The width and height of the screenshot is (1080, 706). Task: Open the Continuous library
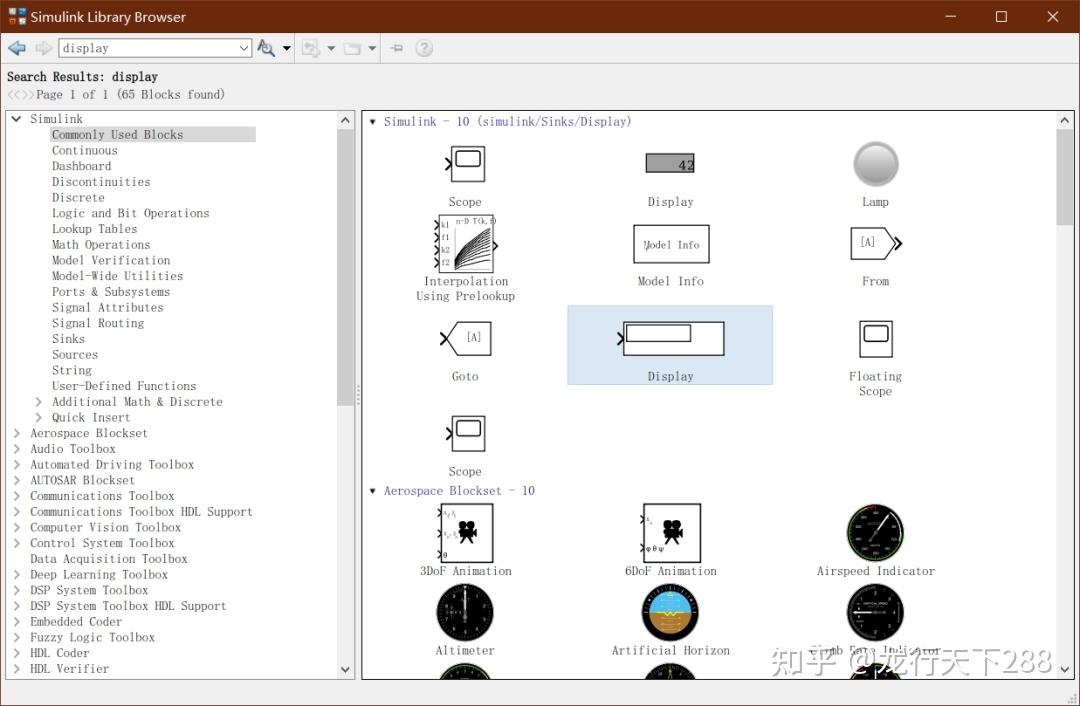[x=85, y=150]
